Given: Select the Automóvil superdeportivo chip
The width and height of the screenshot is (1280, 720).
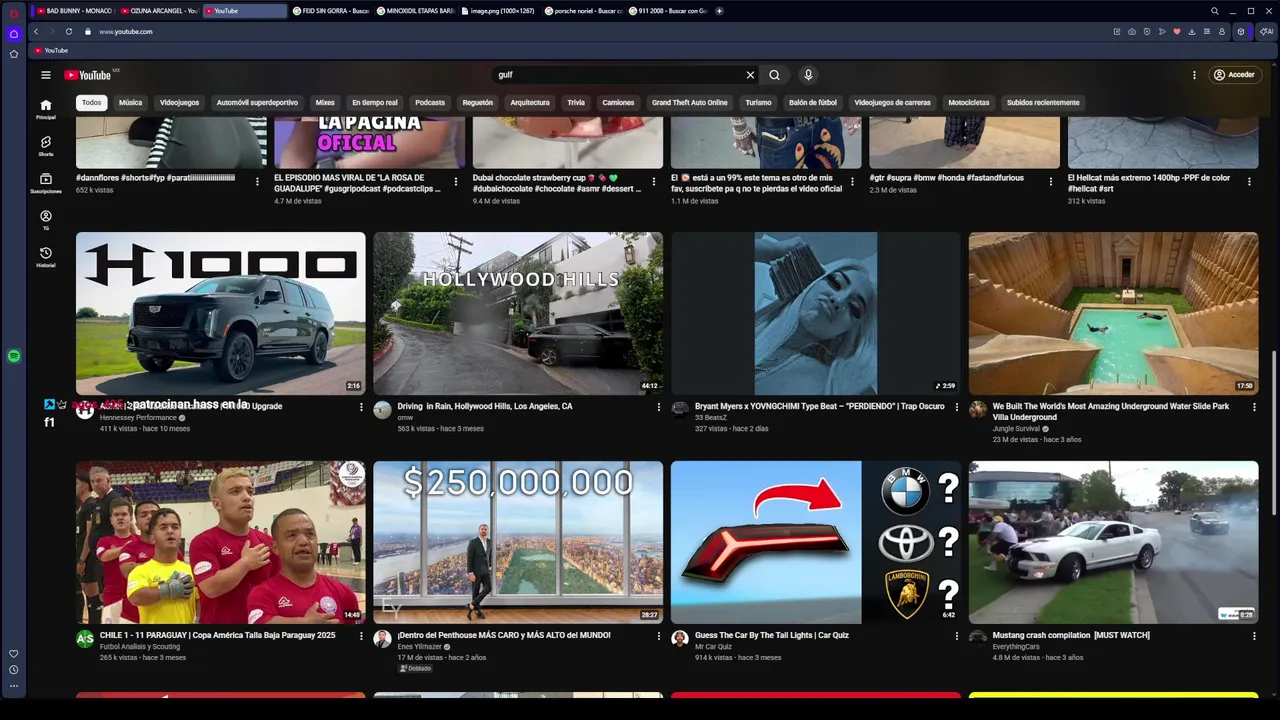Looking at the screenshot, I should click(x=257, y=102).
